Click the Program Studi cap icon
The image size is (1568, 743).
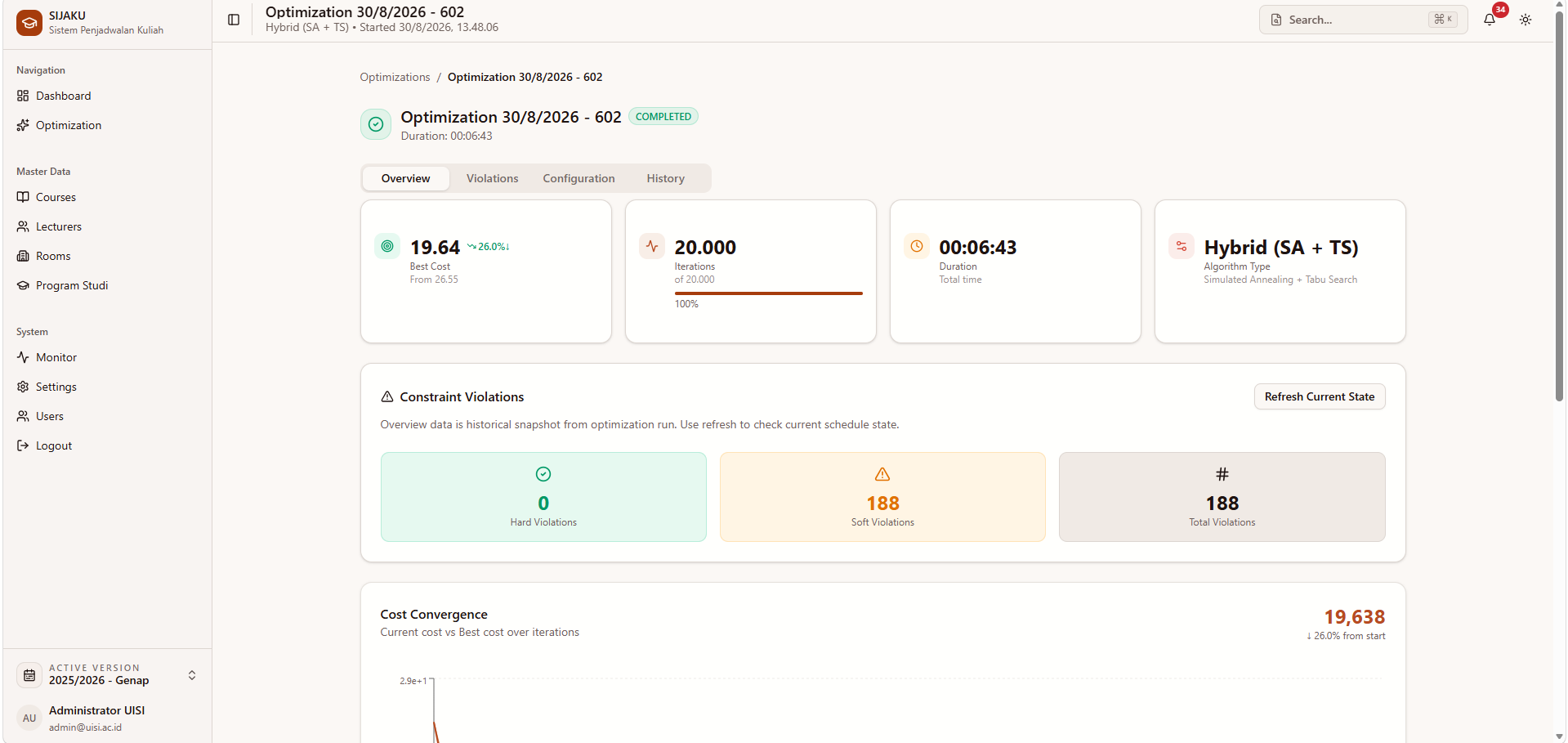[23, 285]
